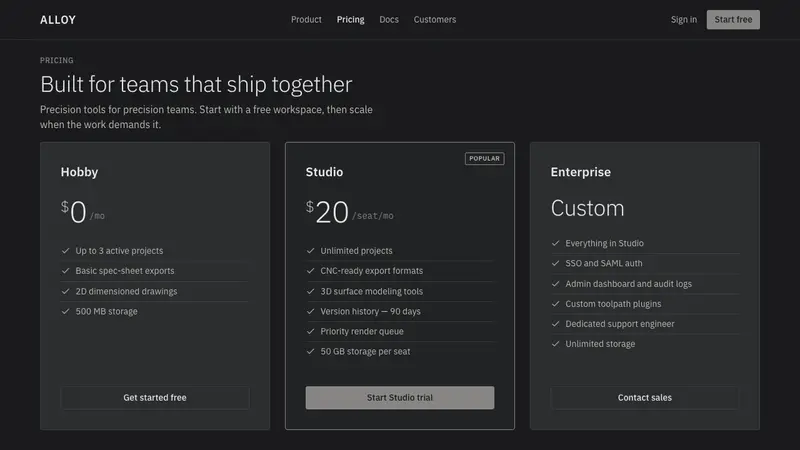The image size is (800, 450).
Task: Click the text 50 GB storage per seat
Action: [x=365, y=352]
